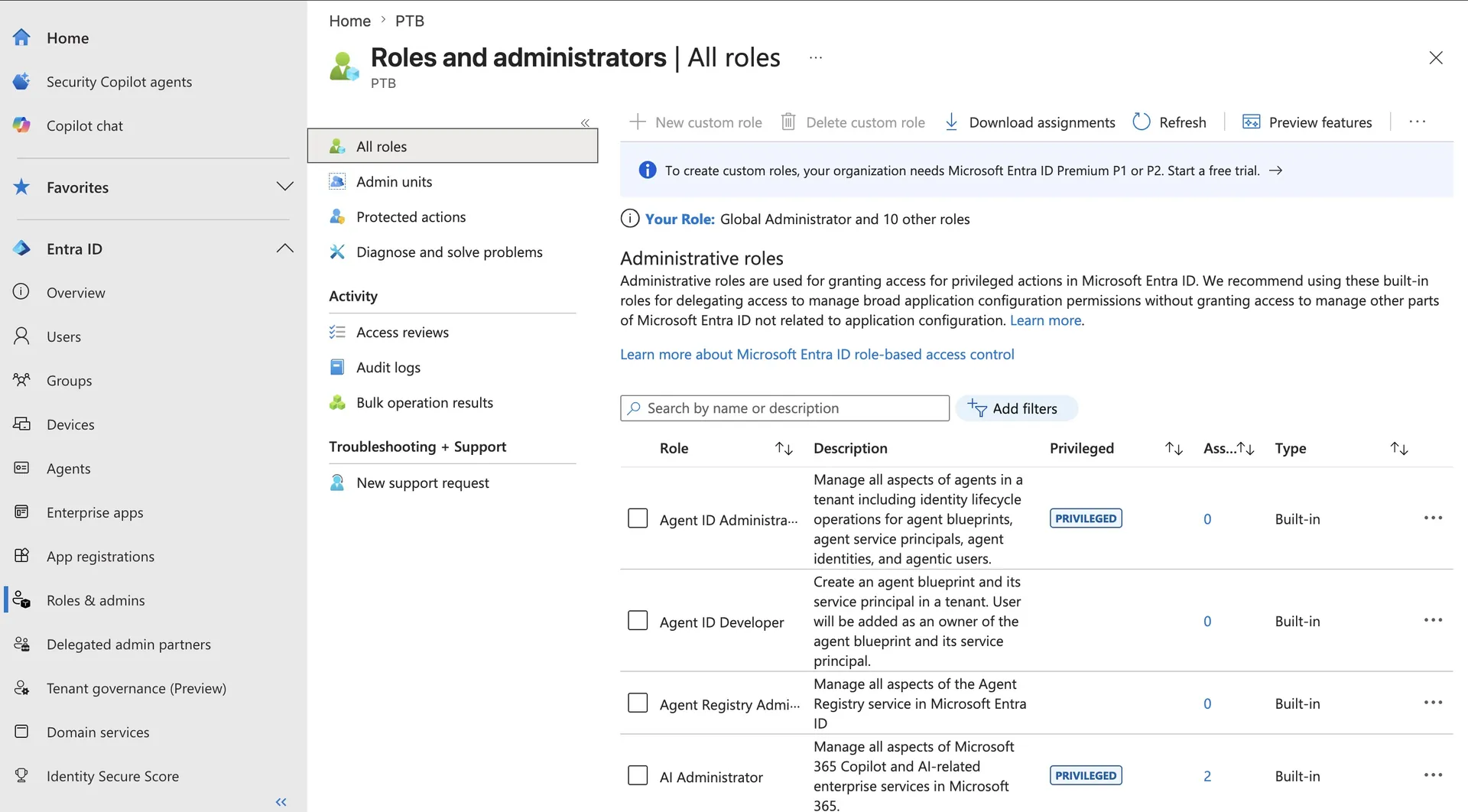Click the Enterprise apps icon

point(21,512)
